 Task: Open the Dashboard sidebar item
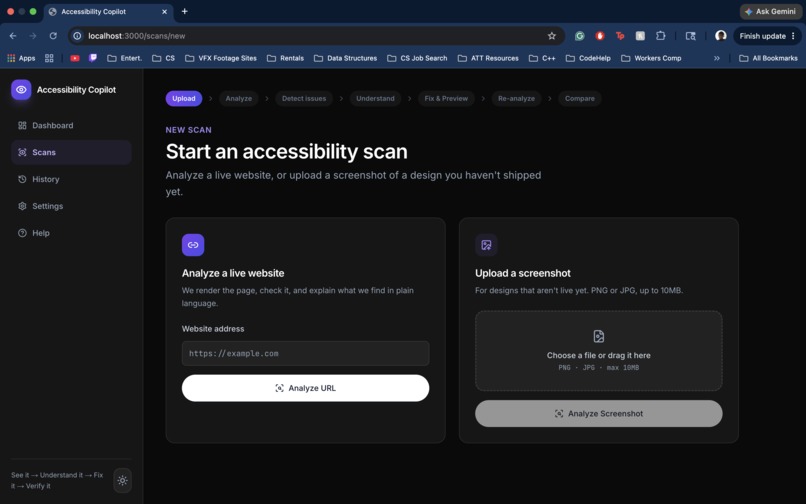point(71,125)
